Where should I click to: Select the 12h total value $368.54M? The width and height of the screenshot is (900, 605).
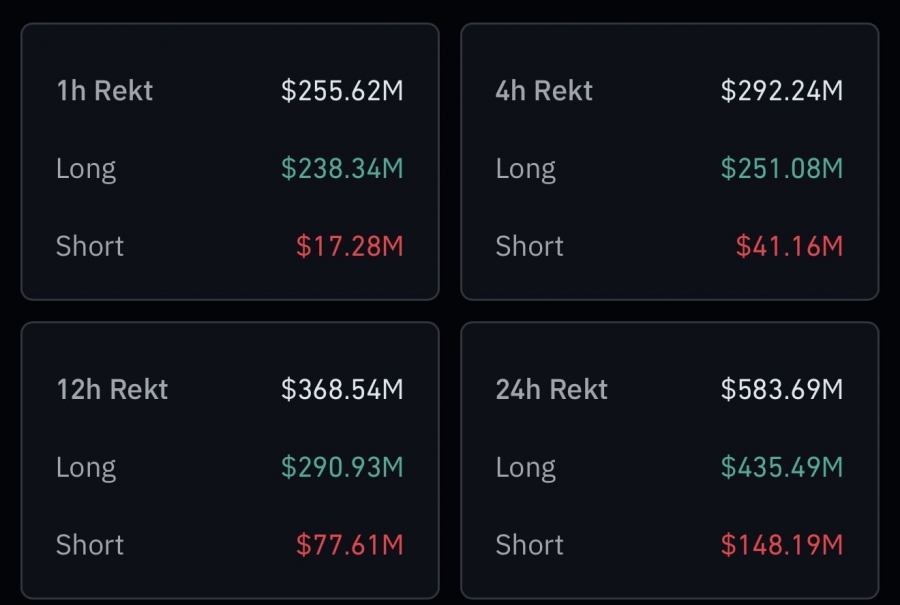coord(342,389)
